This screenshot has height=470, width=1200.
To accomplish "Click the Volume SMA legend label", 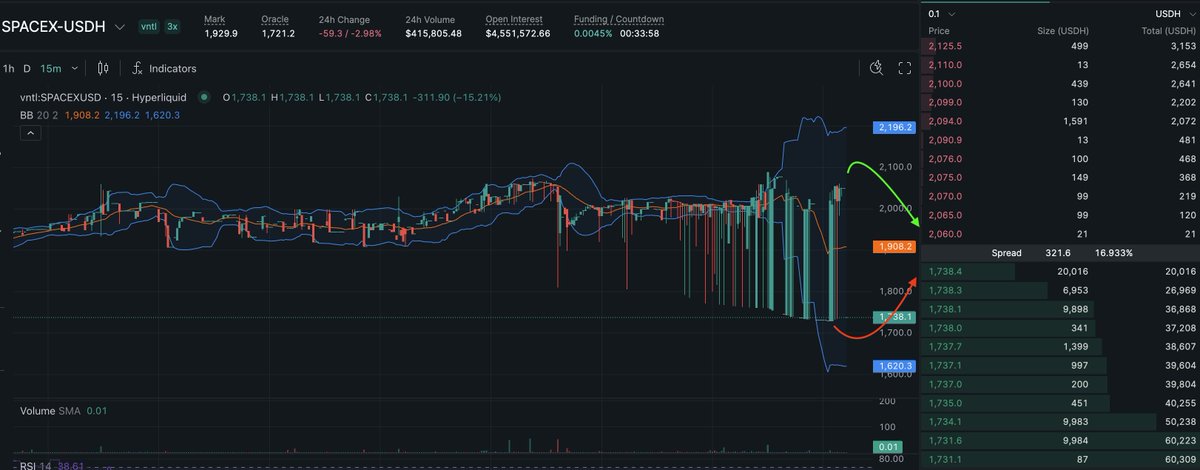I will pyautogui.click(x=50, y=412).
